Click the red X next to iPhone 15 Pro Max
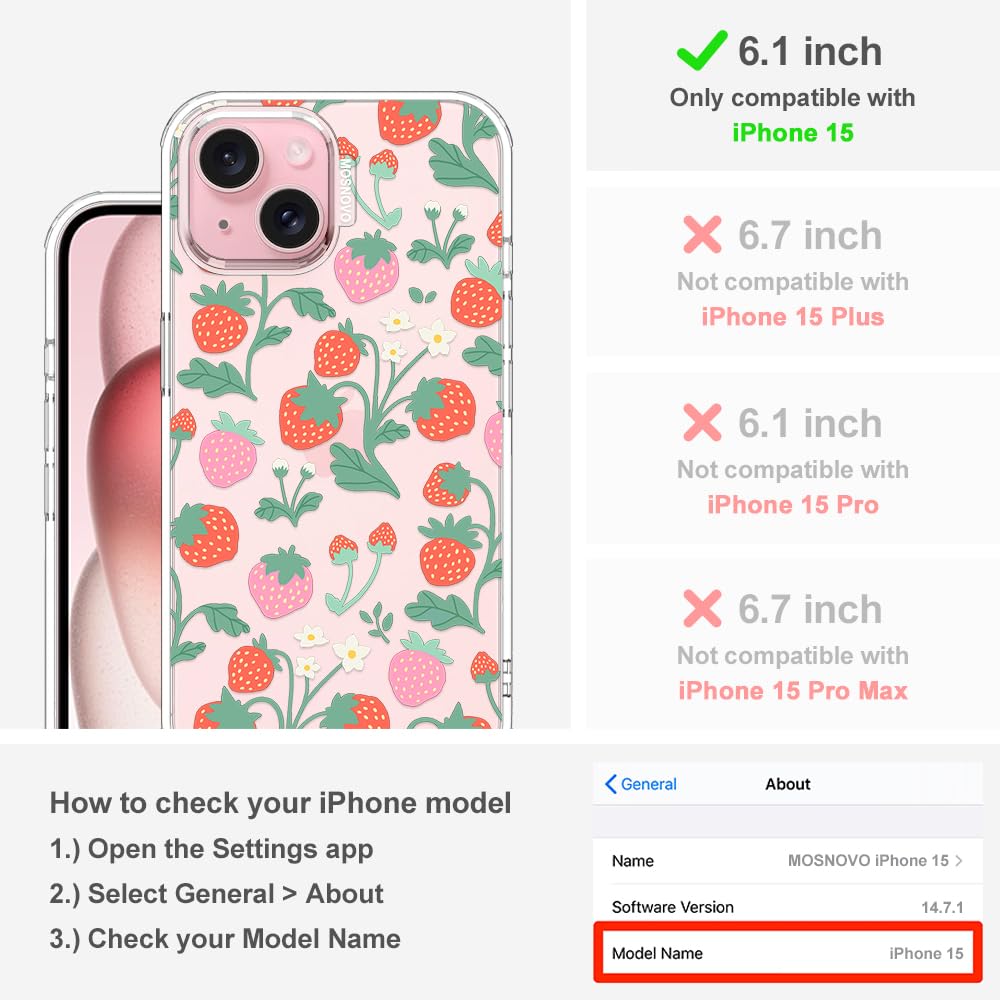 [702, 608]
